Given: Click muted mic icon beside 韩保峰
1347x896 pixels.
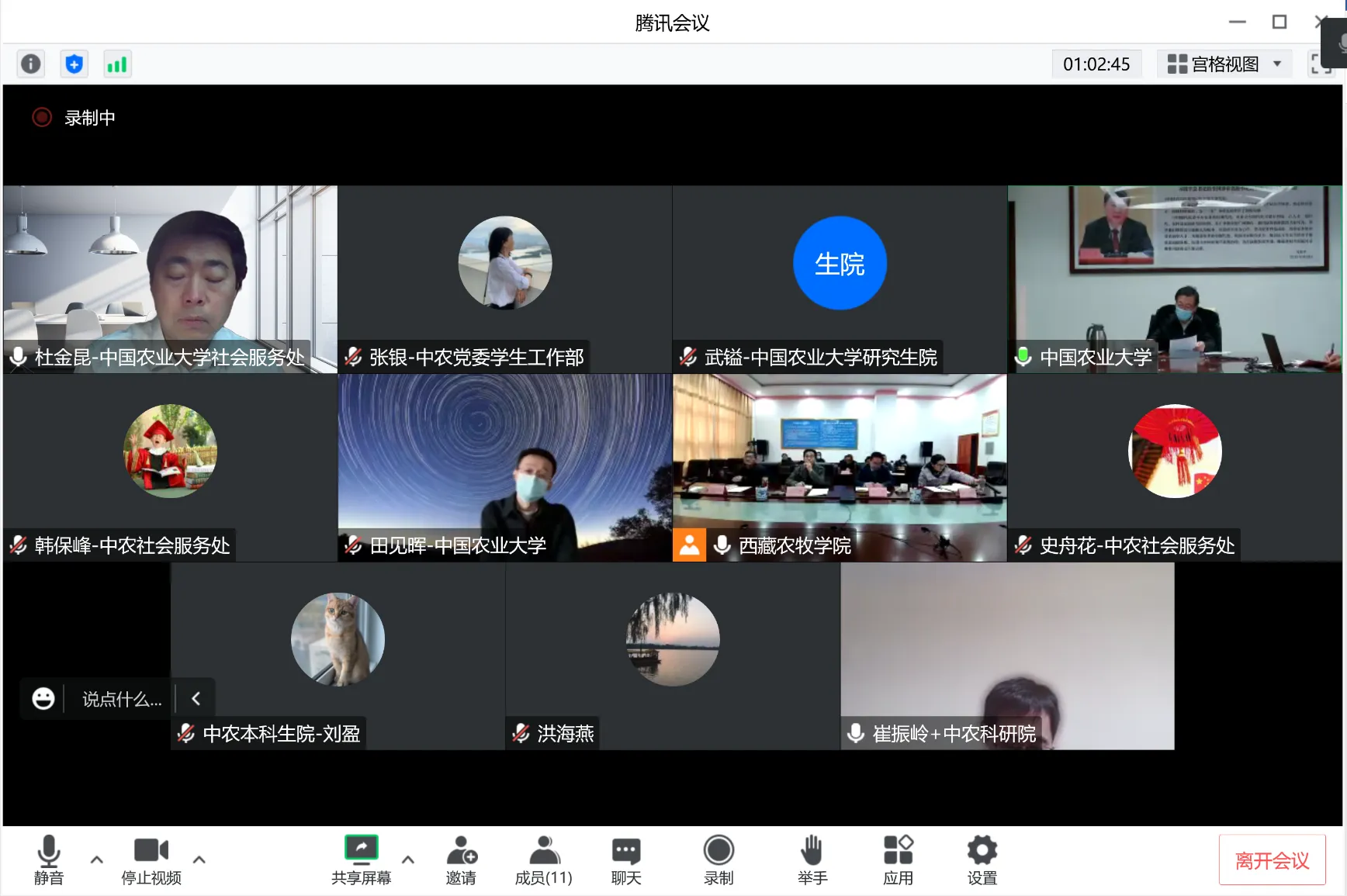Looking at the screenshot, I should pyautogui.click(x=19, y=545).
